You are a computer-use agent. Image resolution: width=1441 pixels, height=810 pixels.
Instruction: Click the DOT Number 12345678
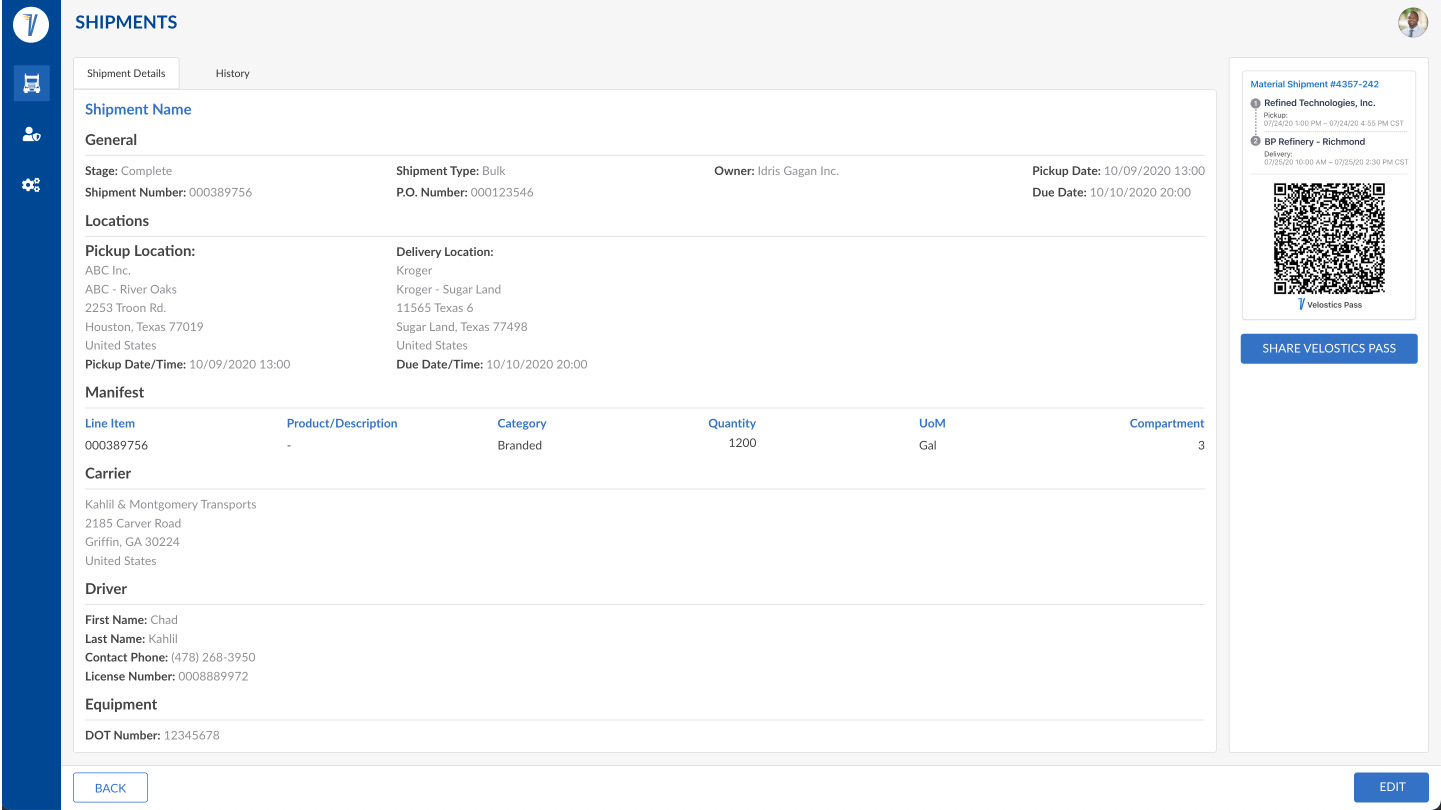(x=152, y=735)
